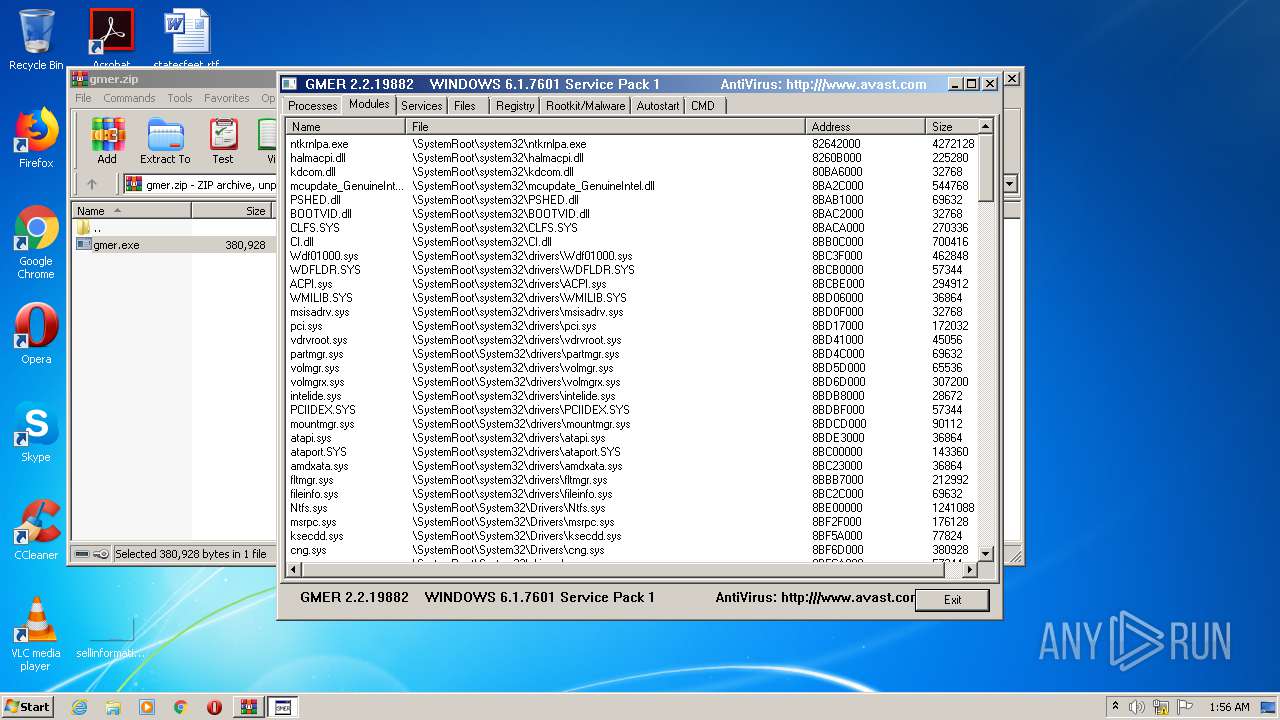Switch to Autostart tab in GMER
1280x720 pixels.
pyautogui.click(x=658, y=105)
